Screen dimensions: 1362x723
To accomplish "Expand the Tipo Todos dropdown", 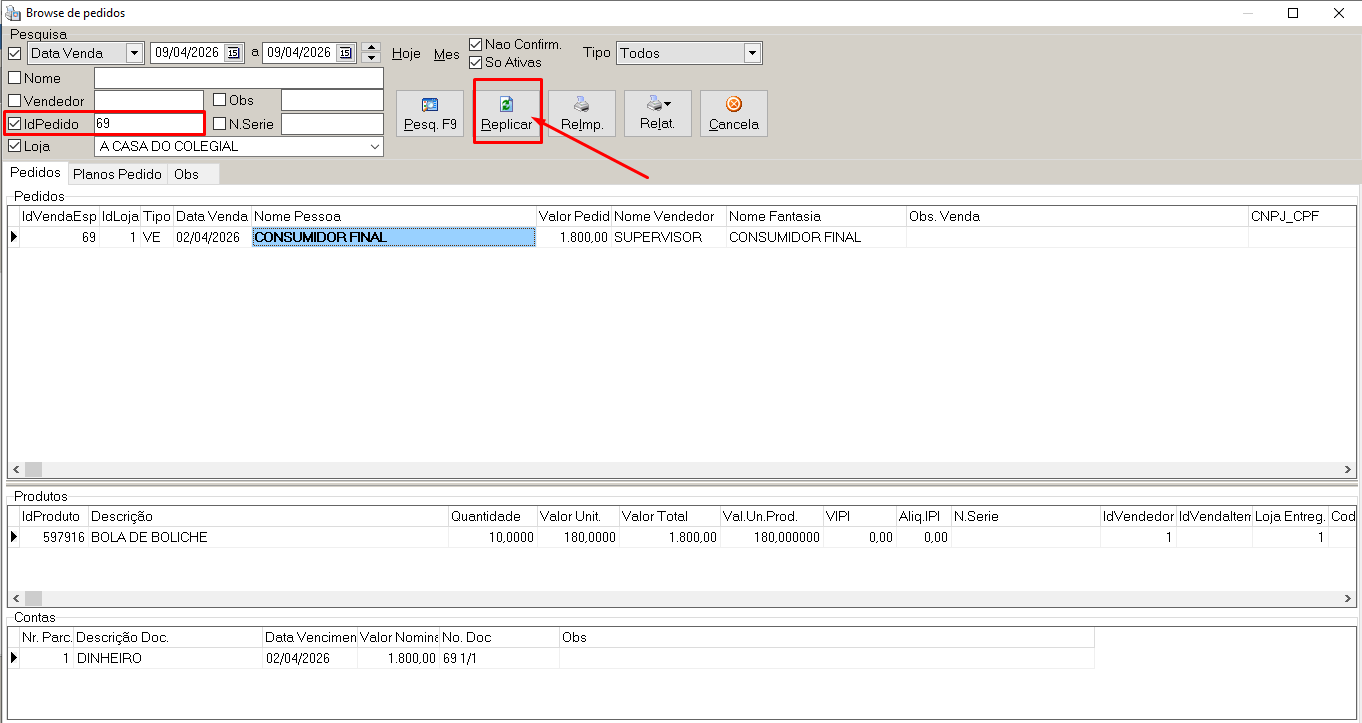I will coord(752,53).
